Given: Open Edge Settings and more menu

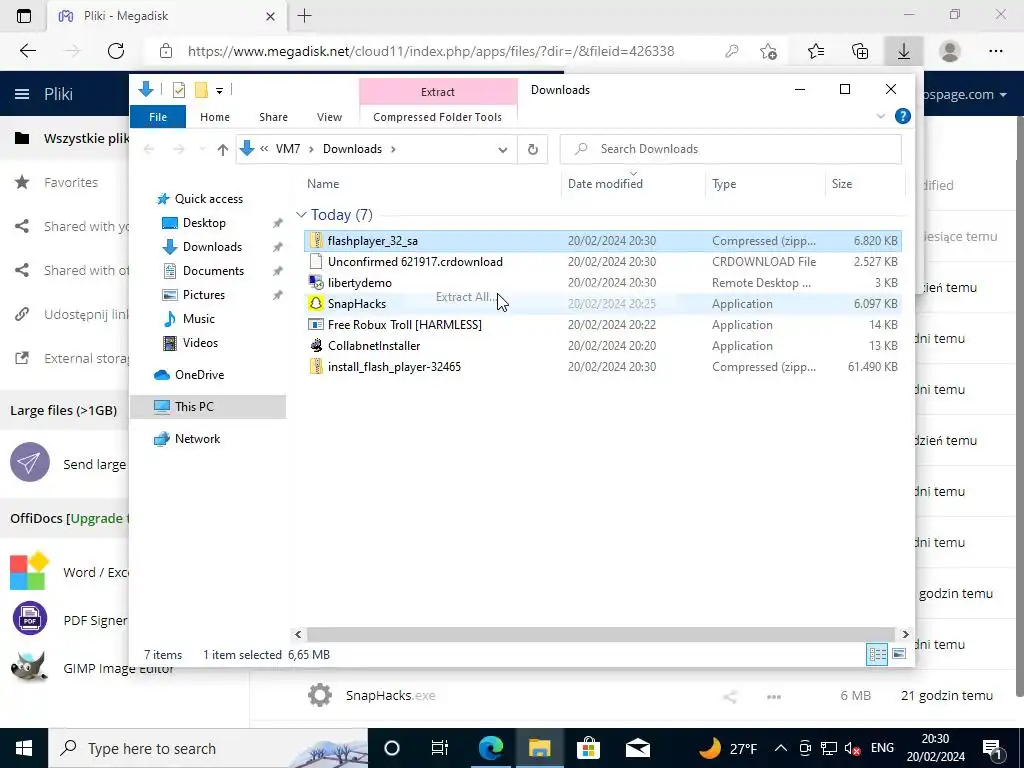Looking at the screenshot, I should coord(995,51).
